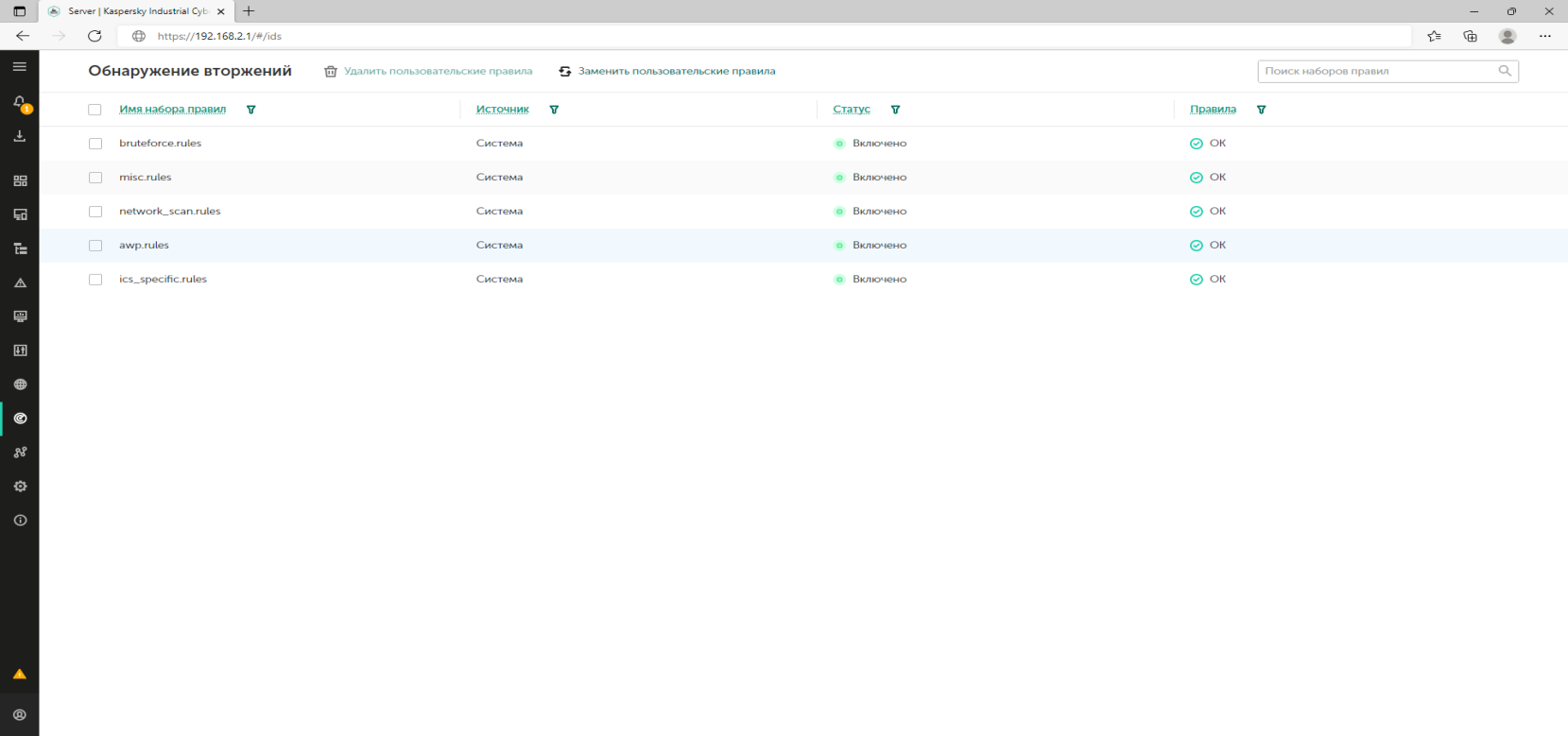The image size is (1568, 736).
Task: Open the dashboard grid icon in sidebar
Action: [x=20, y=180]
